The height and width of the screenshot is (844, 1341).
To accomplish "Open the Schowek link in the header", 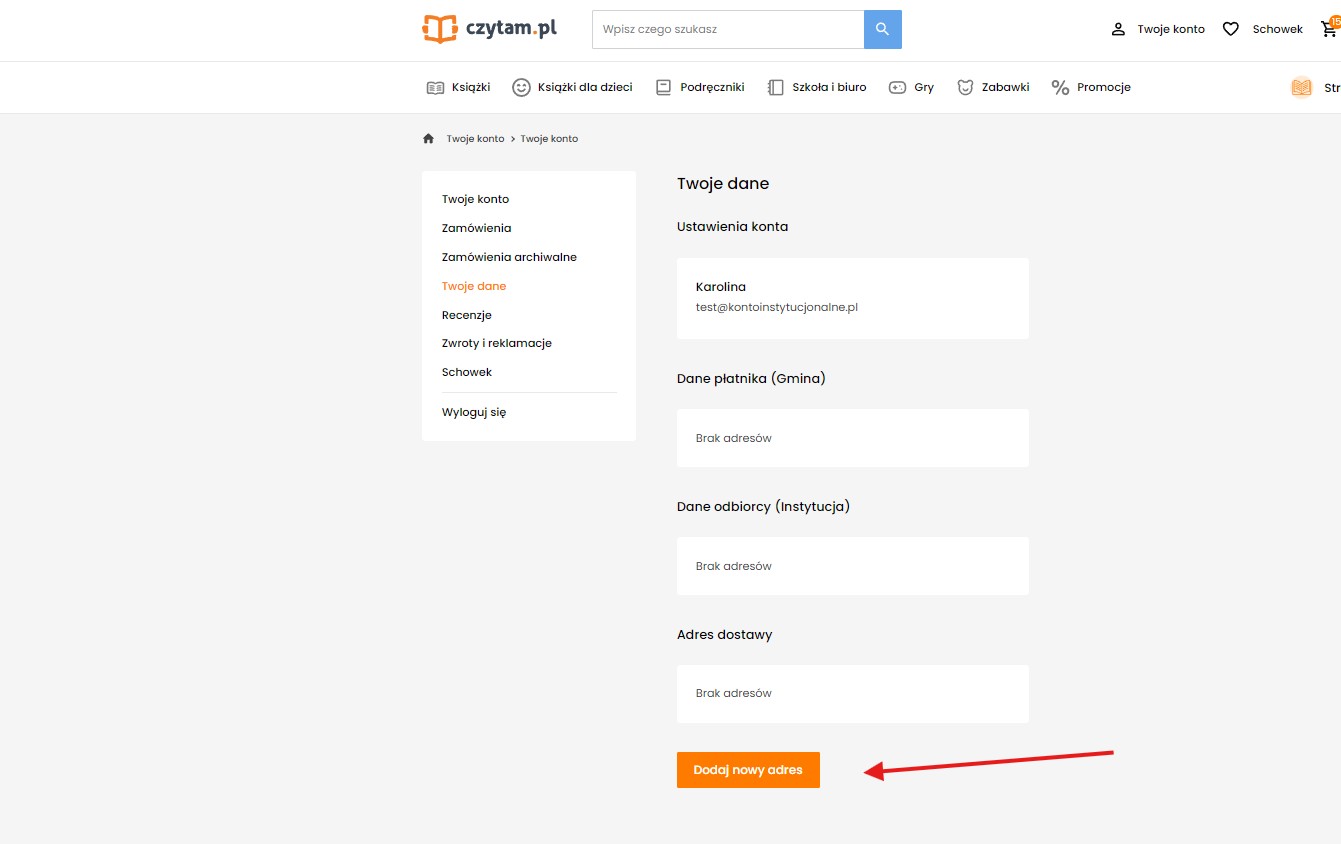I will (1278, 30).
